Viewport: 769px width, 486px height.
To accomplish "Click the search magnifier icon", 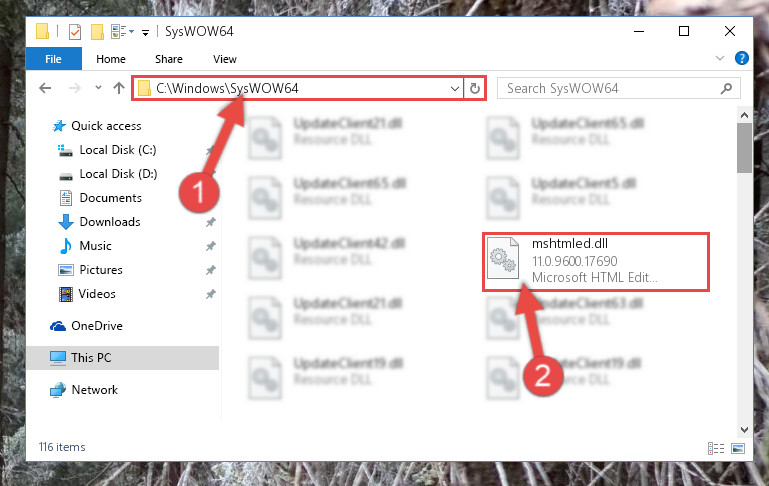I will (726, 88).
